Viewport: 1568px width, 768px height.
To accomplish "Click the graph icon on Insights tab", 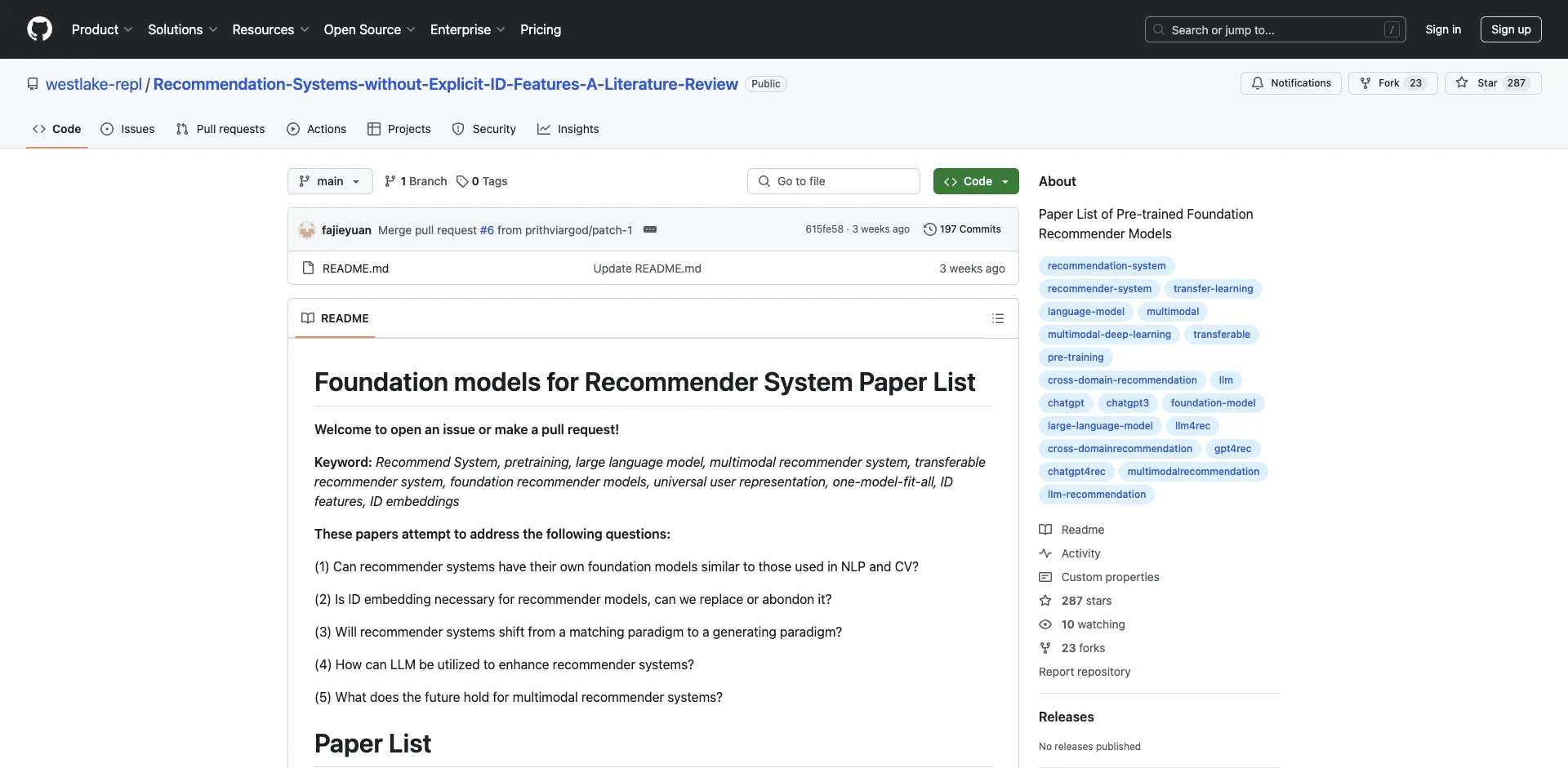I will pos(544,129).
